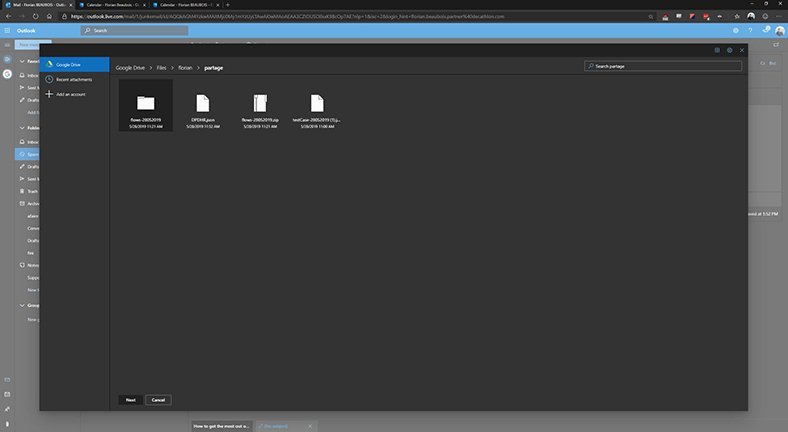Select the flows-28052019.zip archive file

click(x=260, y=105)
